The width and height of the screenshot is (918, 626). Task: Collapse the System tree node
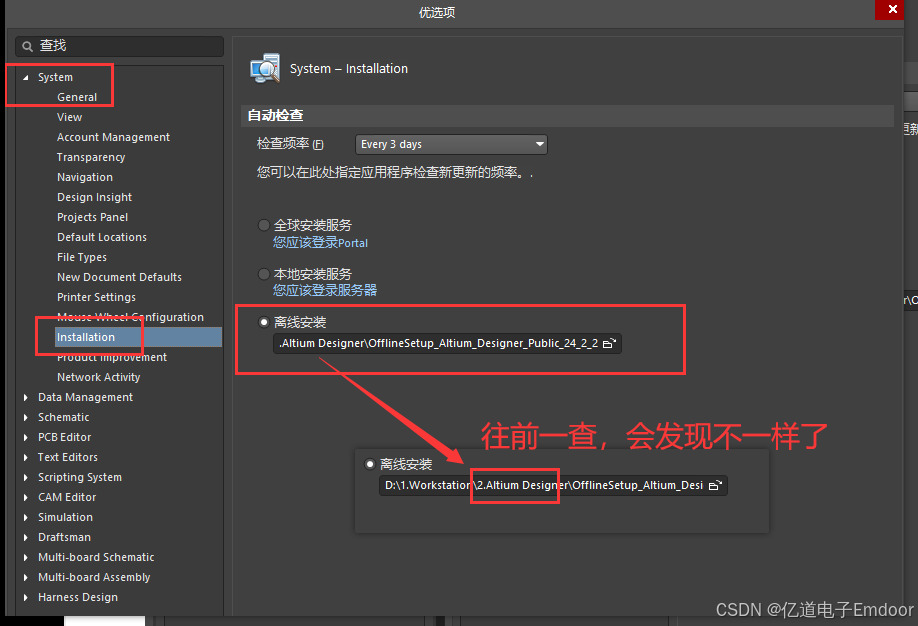[25, 77]
